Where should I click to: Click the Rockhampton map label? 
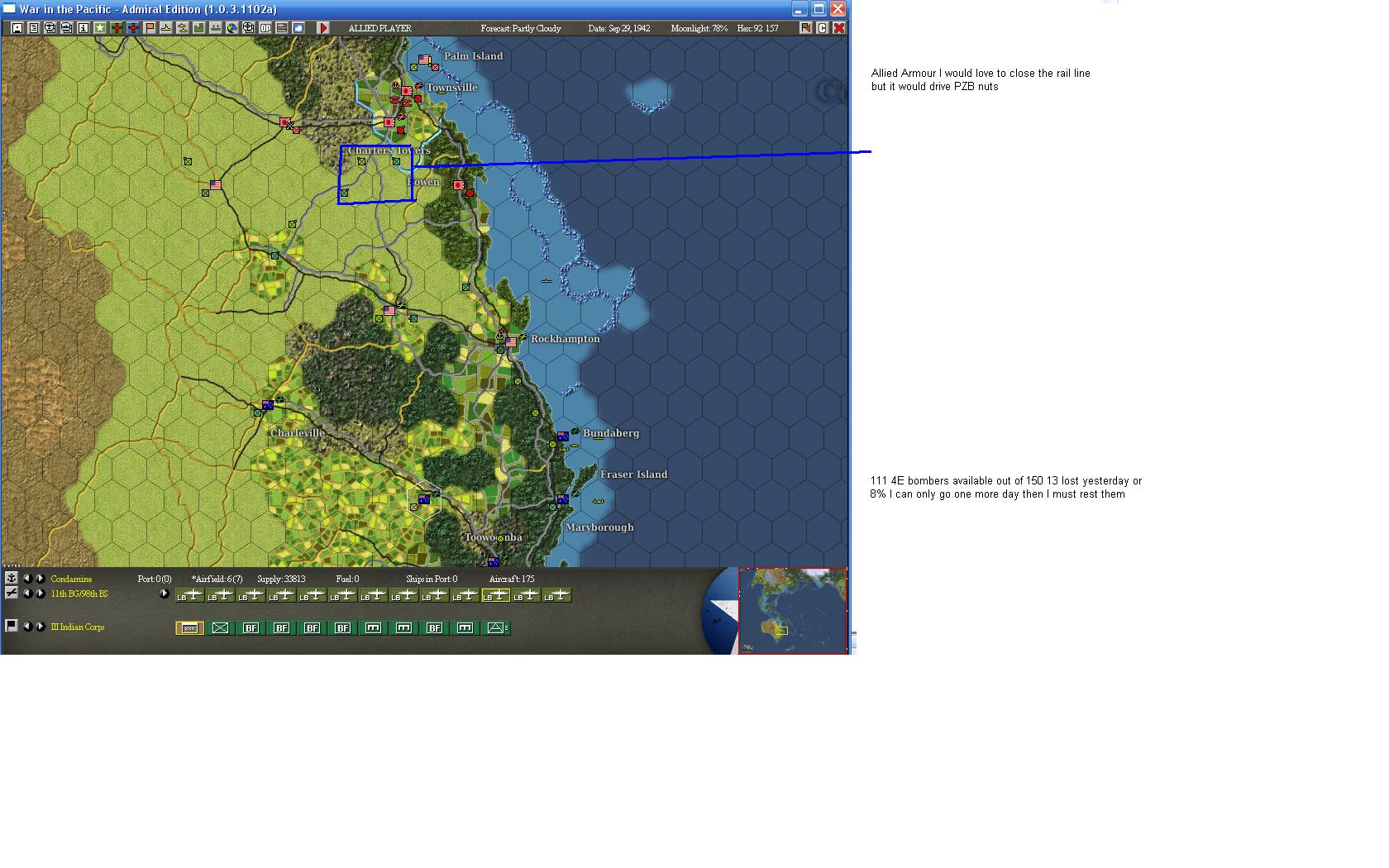point(566,339)
